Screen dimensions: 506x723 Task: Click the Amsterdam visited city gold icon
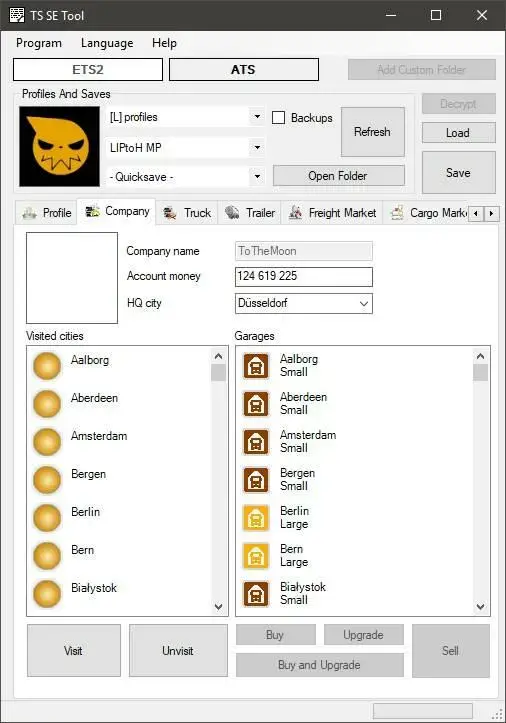pyautogui.click(x=47, y=441)
